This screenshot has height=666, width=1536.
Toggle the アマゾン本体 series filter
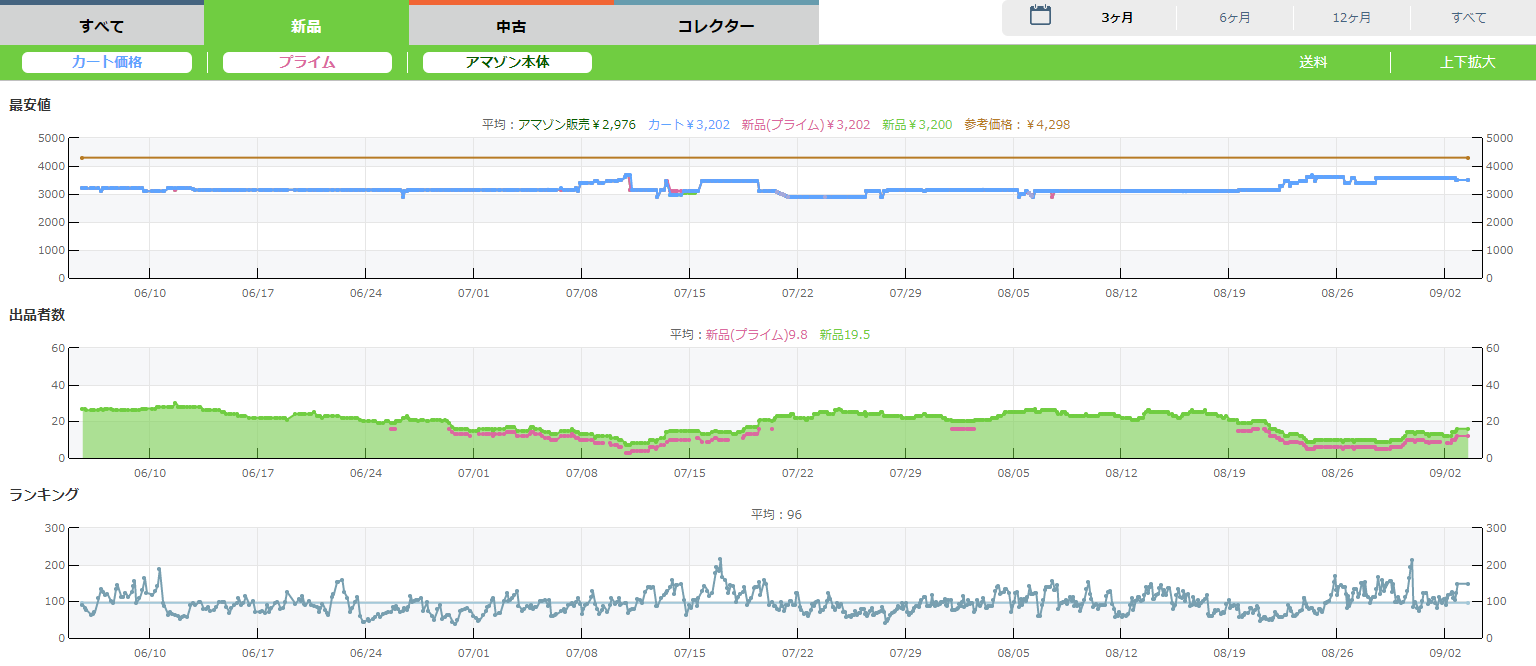click(507, 62)
